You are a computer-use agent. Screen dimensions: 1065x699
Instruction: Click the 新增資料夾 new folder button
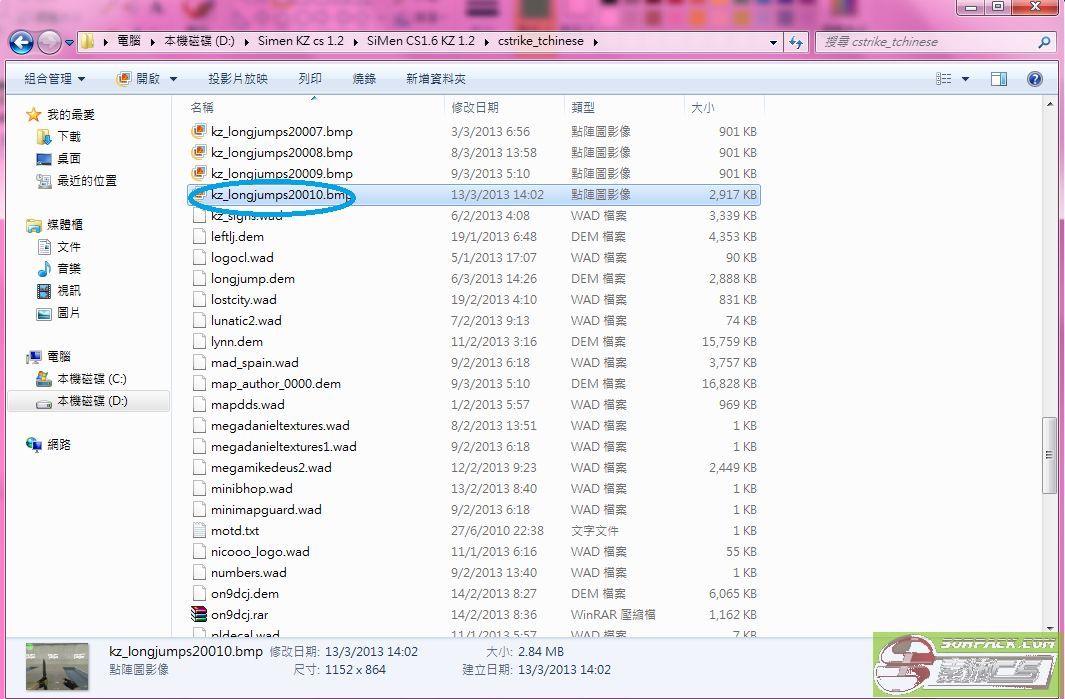point(435,79)
